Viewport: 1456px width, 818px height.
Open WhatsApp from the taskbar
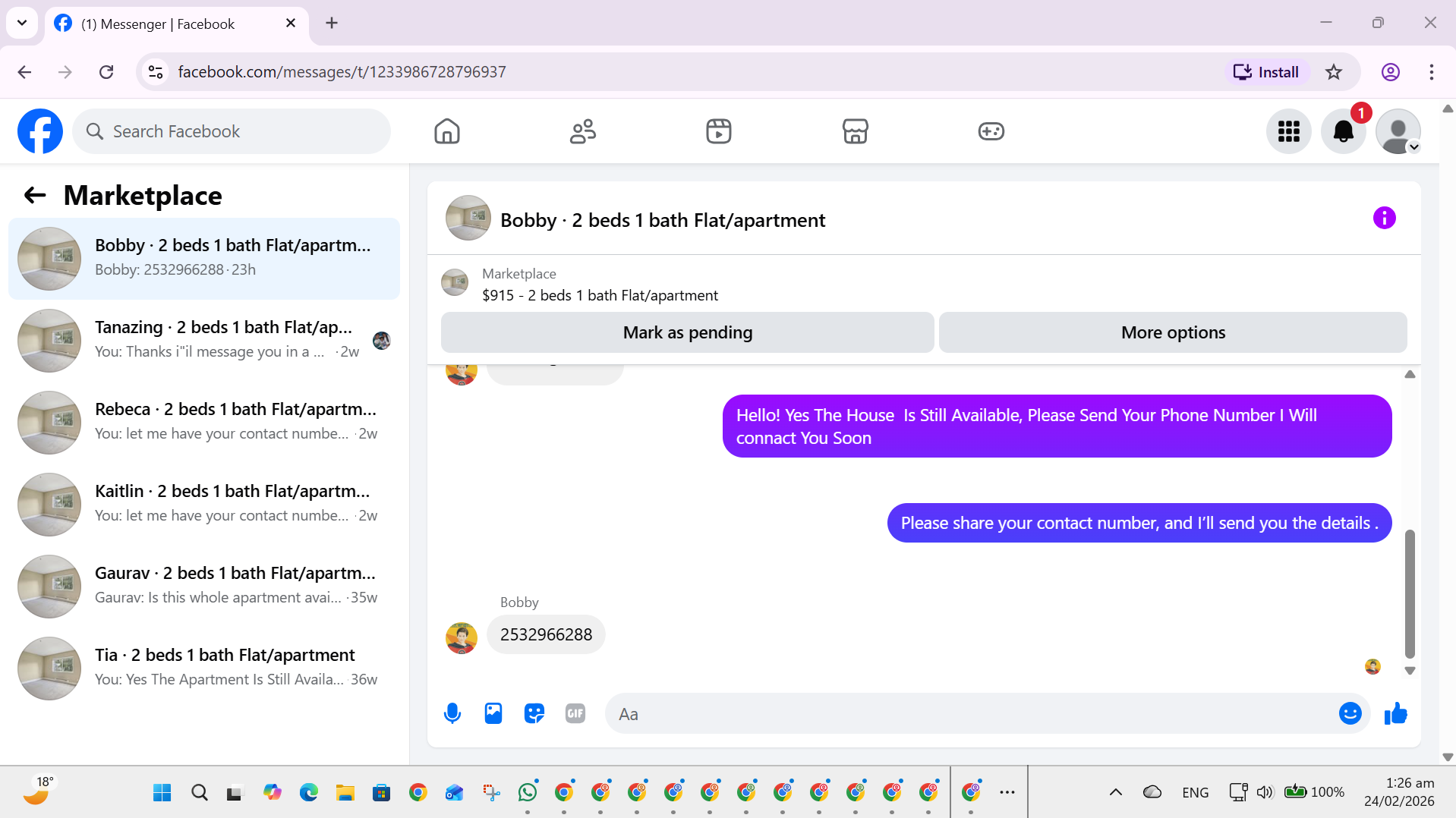(528, 793)
